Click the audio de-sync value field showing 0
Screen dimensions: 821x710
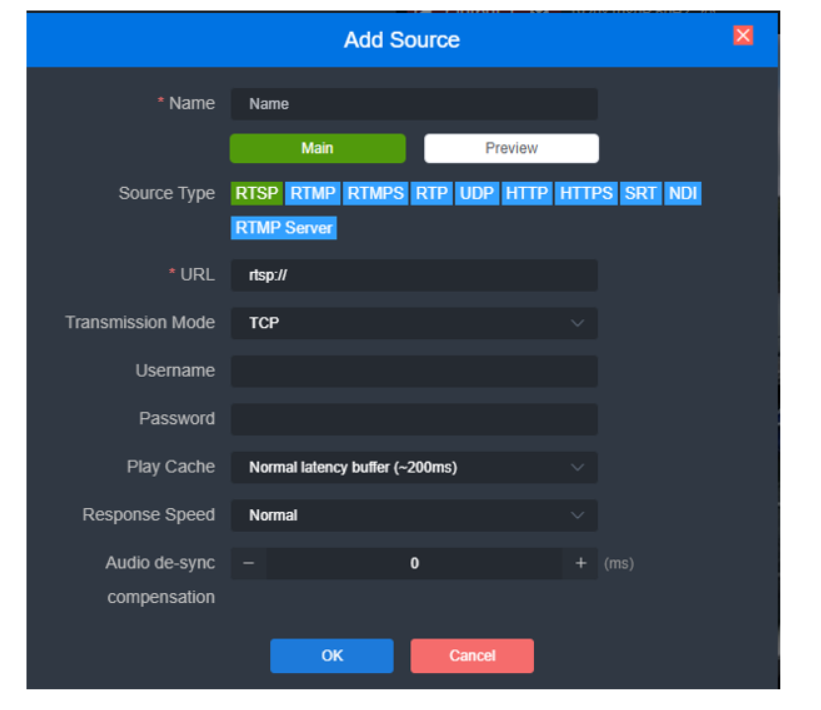point(414,563)
